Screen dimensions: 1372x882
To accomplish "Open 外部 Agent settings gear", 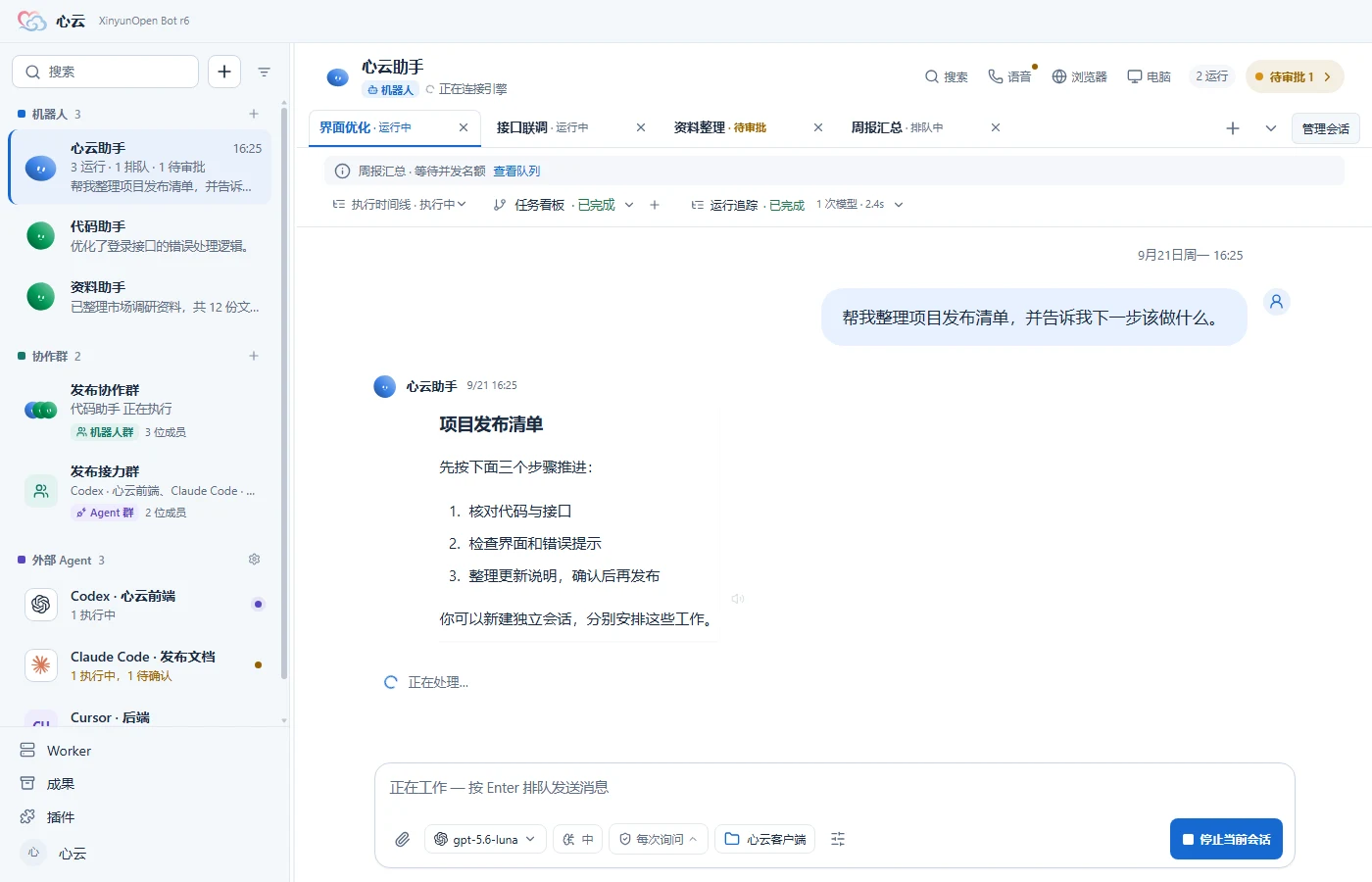I will tap(254, 560).
